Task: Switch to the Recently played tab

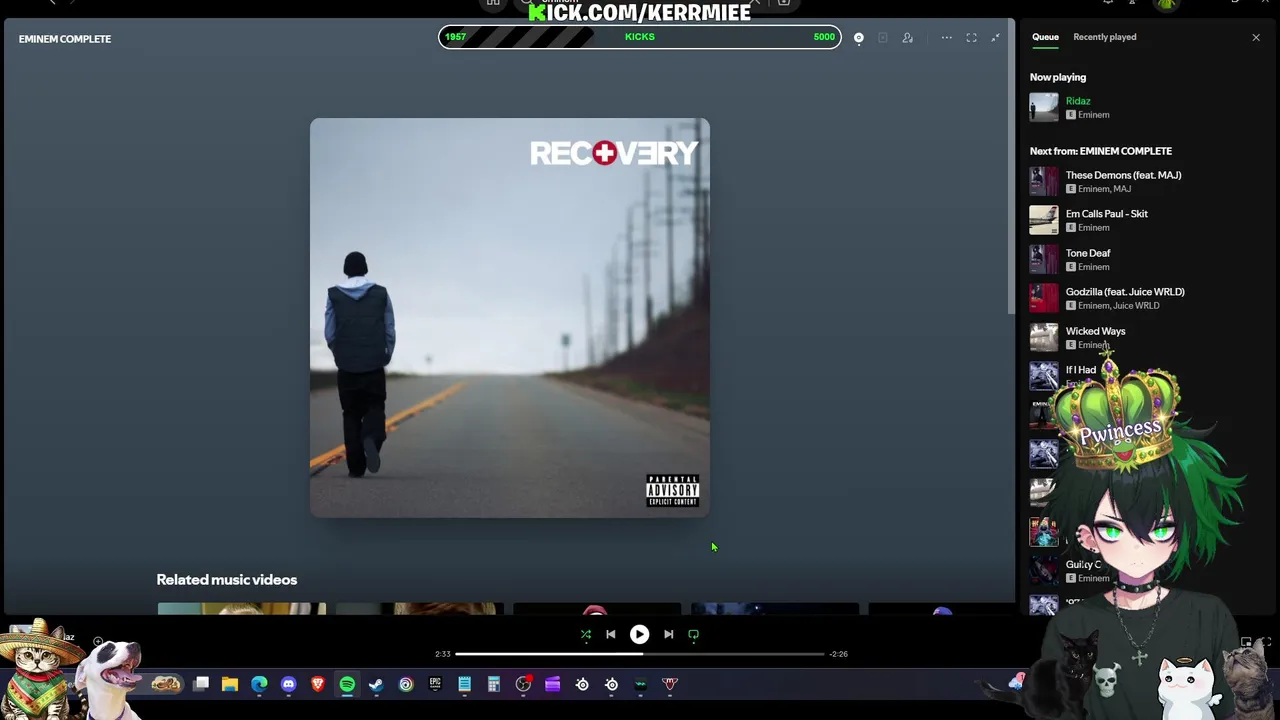Action: pyautogui.click(x=1104, y=37)
